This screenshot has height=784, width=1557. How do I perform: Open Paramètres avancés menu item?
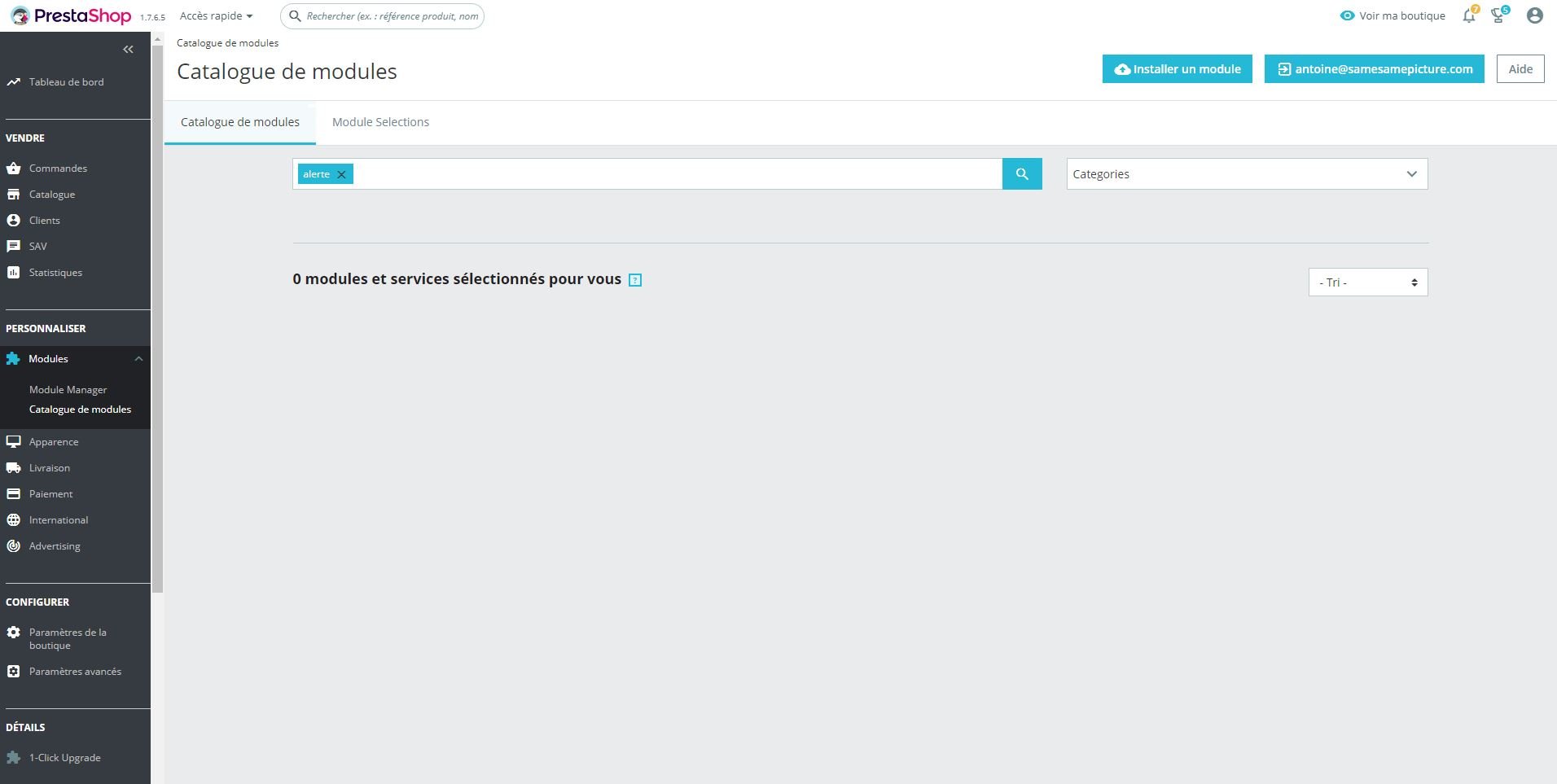point(75,672)
